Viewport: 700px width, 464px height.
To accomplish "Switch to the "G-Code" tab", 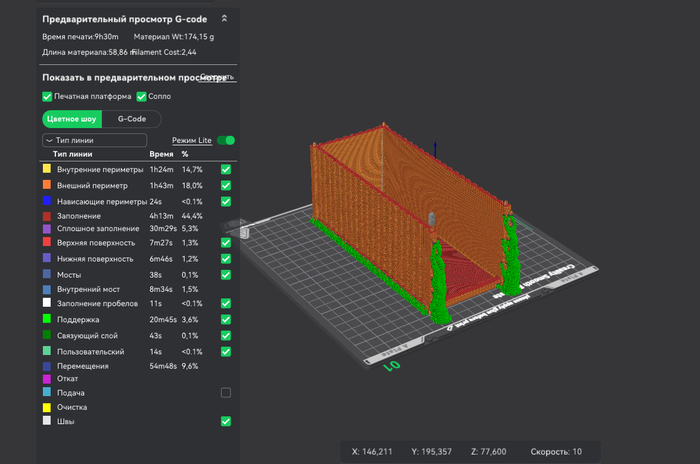I will 132,118.
